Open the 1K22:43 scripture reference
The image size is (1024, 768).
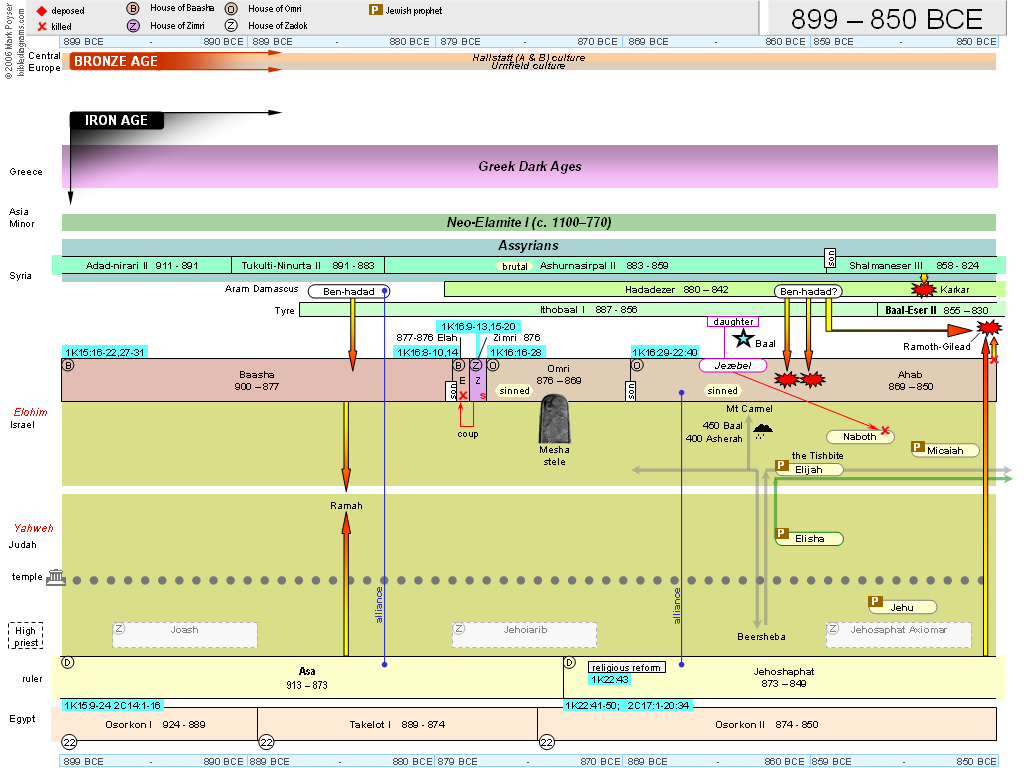click(609, 680)
